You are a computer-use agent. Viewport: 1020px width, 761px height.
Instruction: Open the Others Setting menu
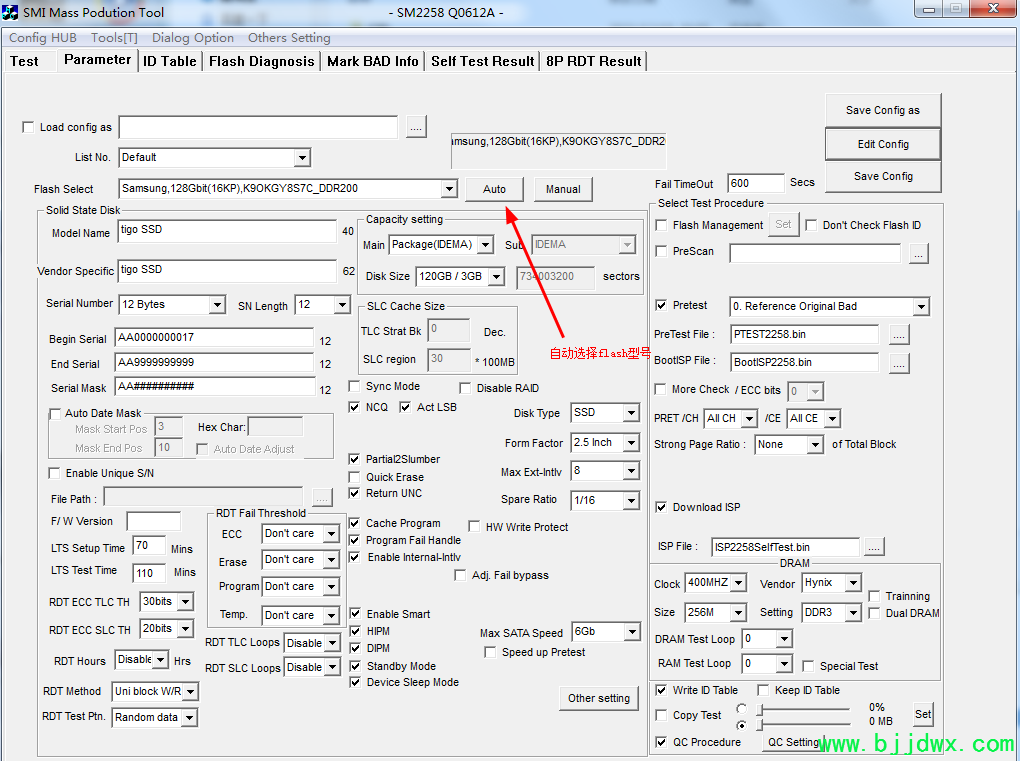(289, 38)
